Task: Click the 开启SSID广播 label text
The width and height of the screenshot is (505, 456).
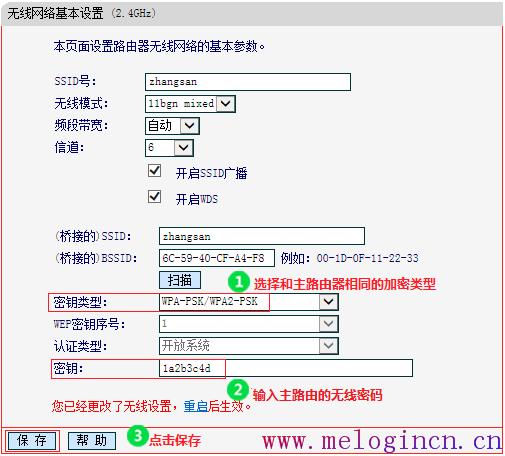Action: coord(211,173)
